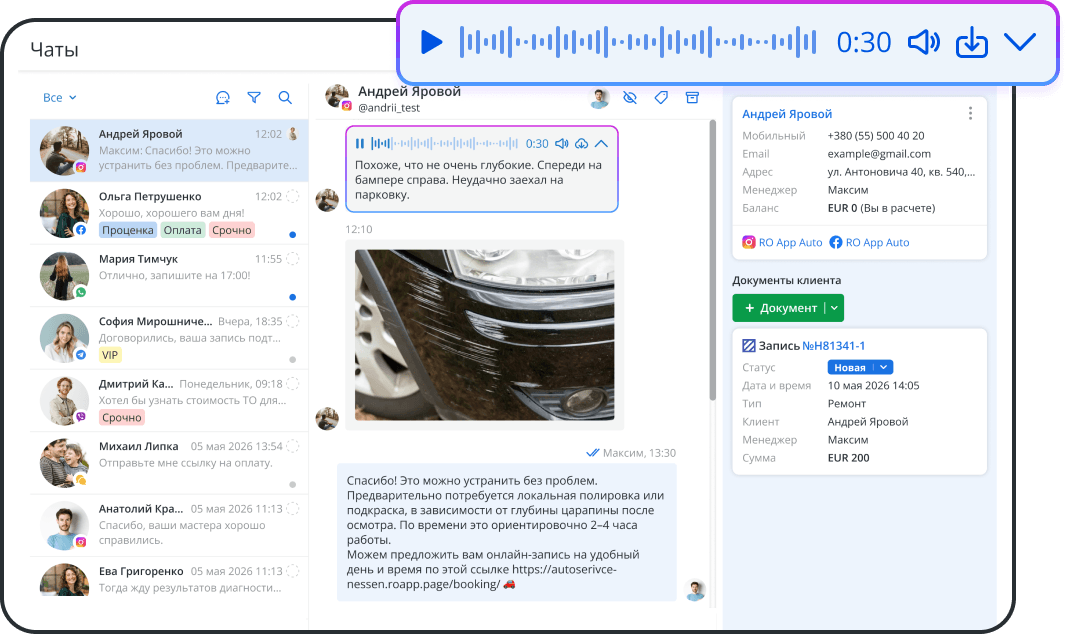
Task: Toggle the crossed-eye unread icon
Action: (630, 98)
